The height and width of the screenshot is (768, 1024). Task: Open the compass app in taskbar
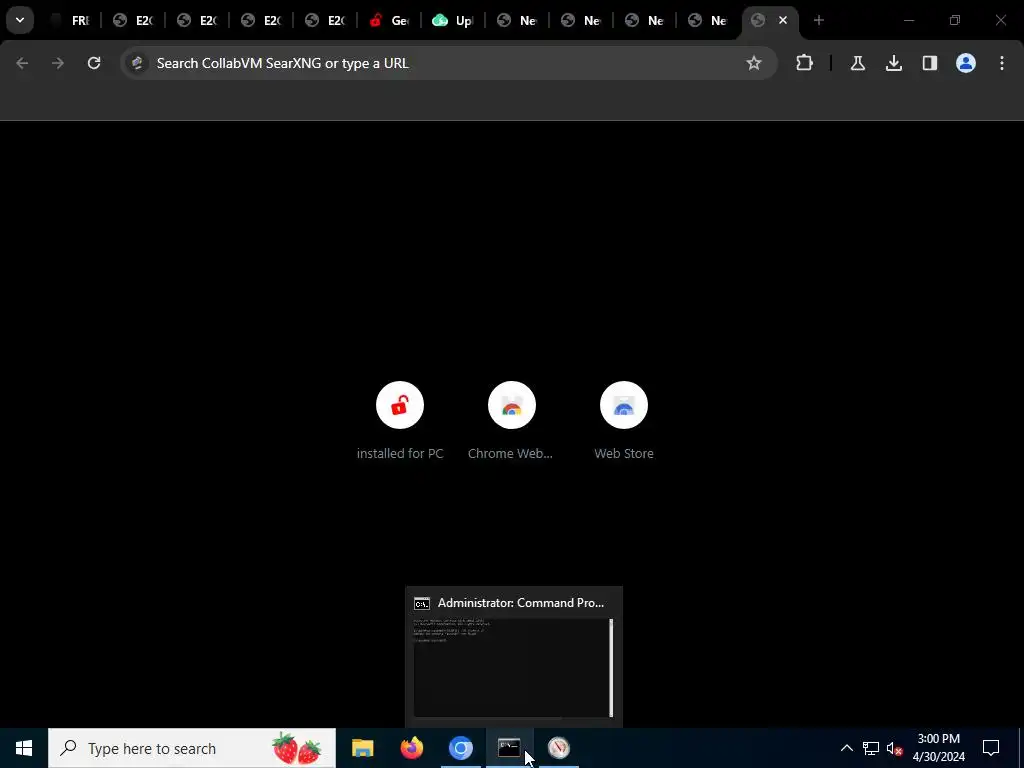[x=558, y=748]
